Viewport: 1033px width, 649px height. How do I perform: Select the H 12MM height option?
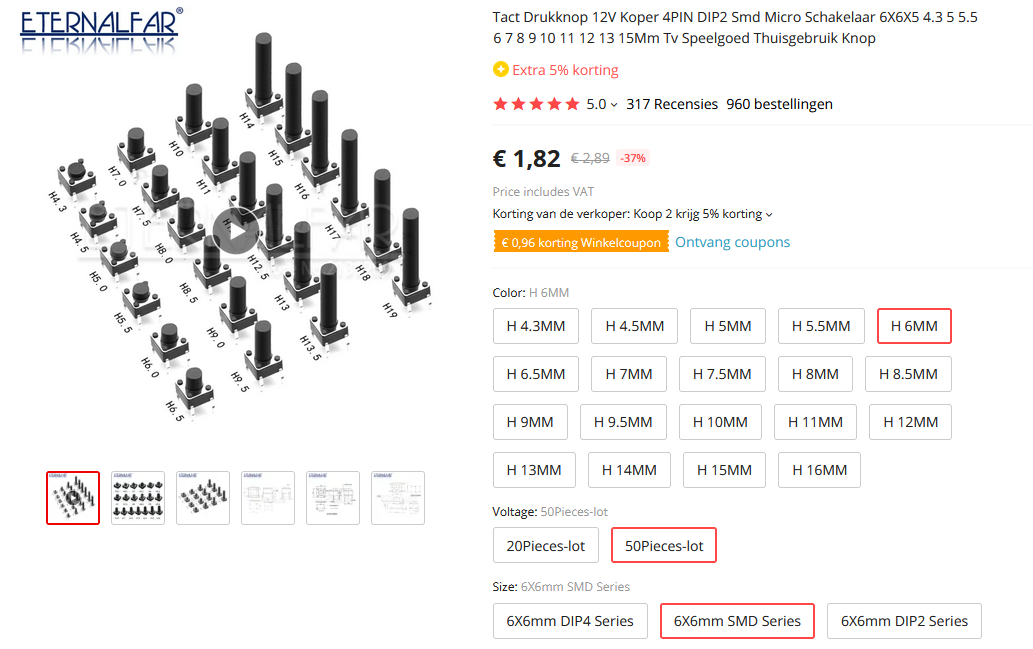click(x=910, y=422)
